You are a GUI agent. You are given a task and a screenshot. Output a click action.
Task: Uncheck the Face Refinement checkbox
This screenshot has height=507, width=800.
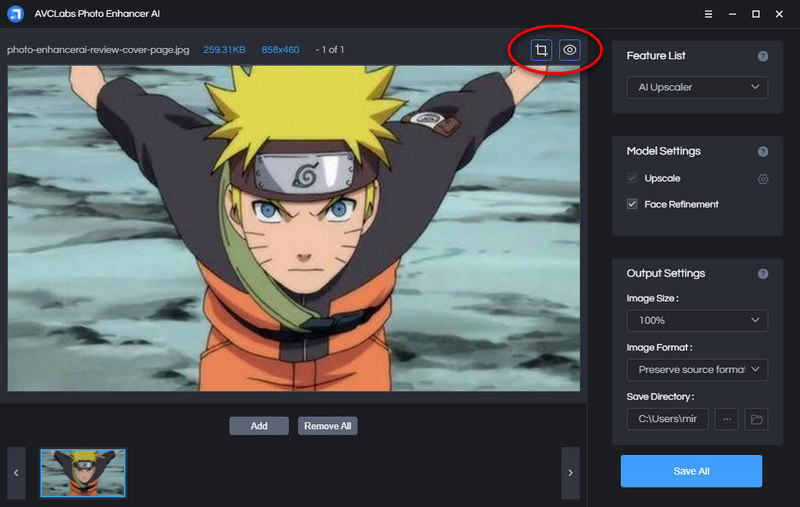click(632, 204)
